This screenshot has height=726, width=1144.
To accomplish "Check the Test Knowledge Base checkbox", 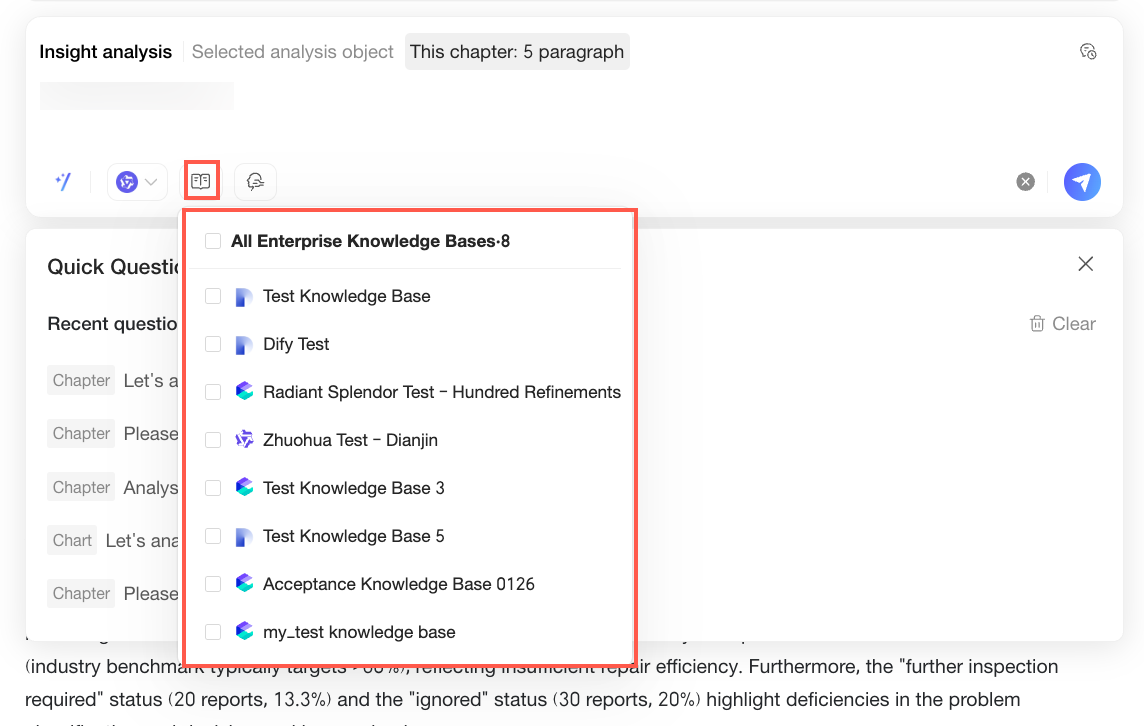I will pyautogui.click(x=213, y=296).
